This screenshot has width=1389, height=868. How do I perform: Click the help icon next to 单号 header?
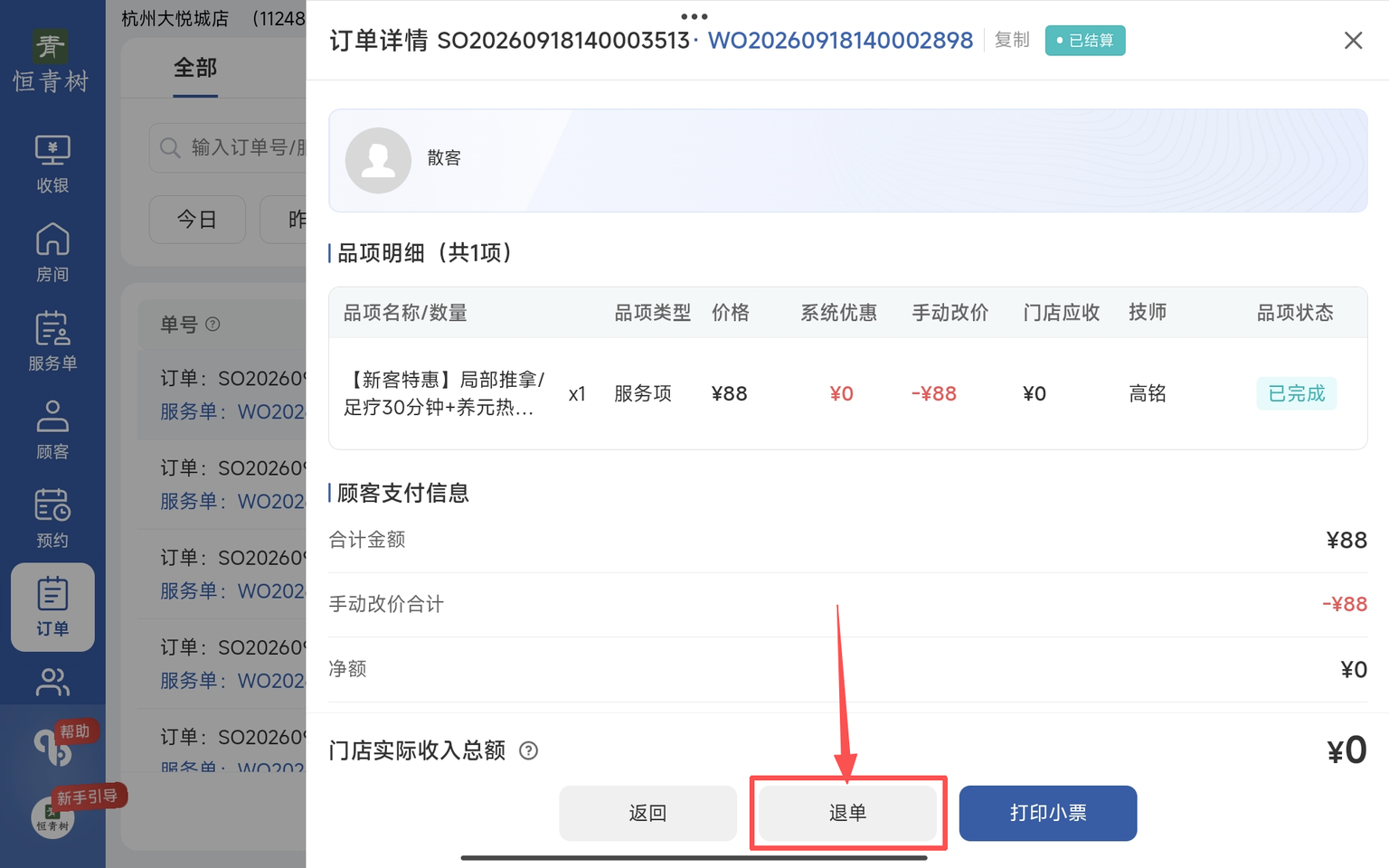coord(213,324)
